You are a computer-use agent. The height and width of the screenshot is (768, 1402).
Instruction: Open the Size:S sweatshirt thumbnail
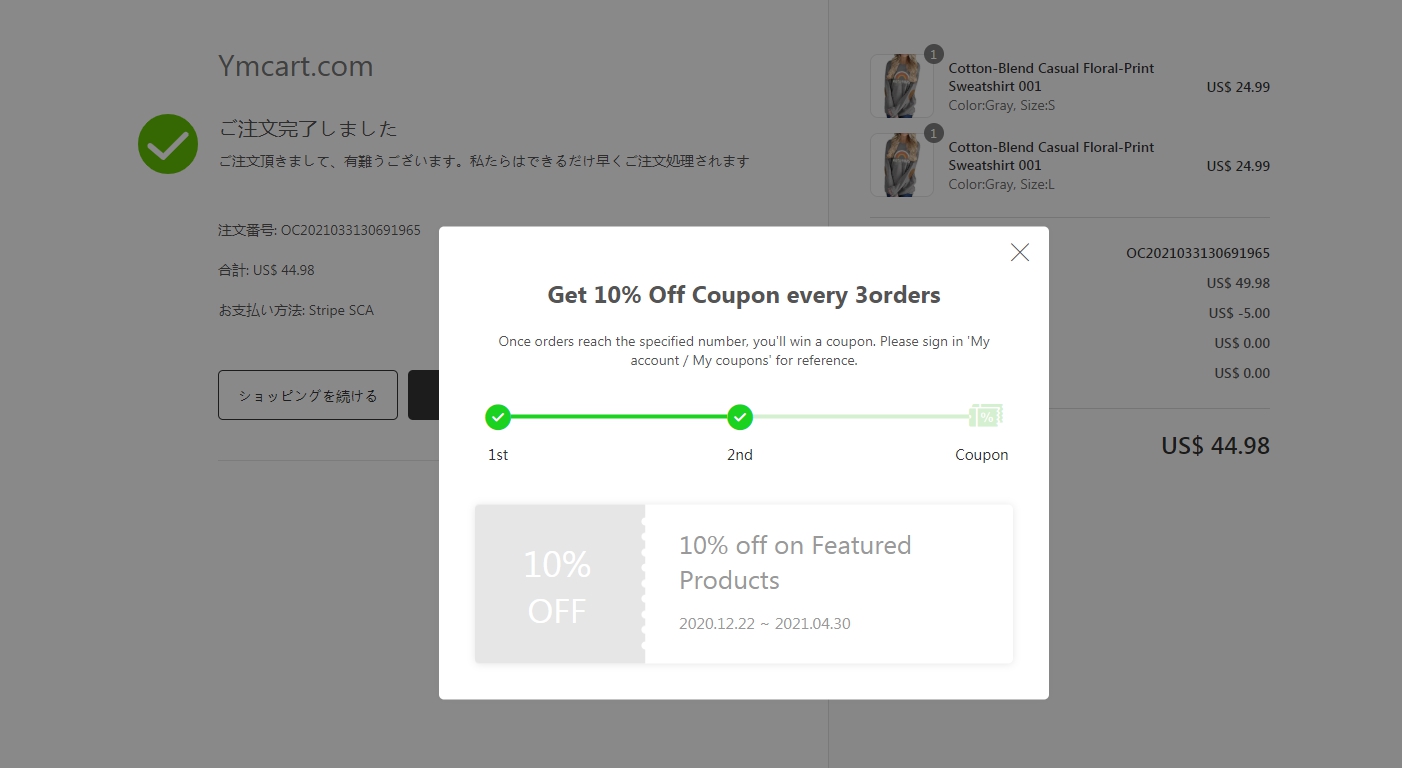click(901, 87)
